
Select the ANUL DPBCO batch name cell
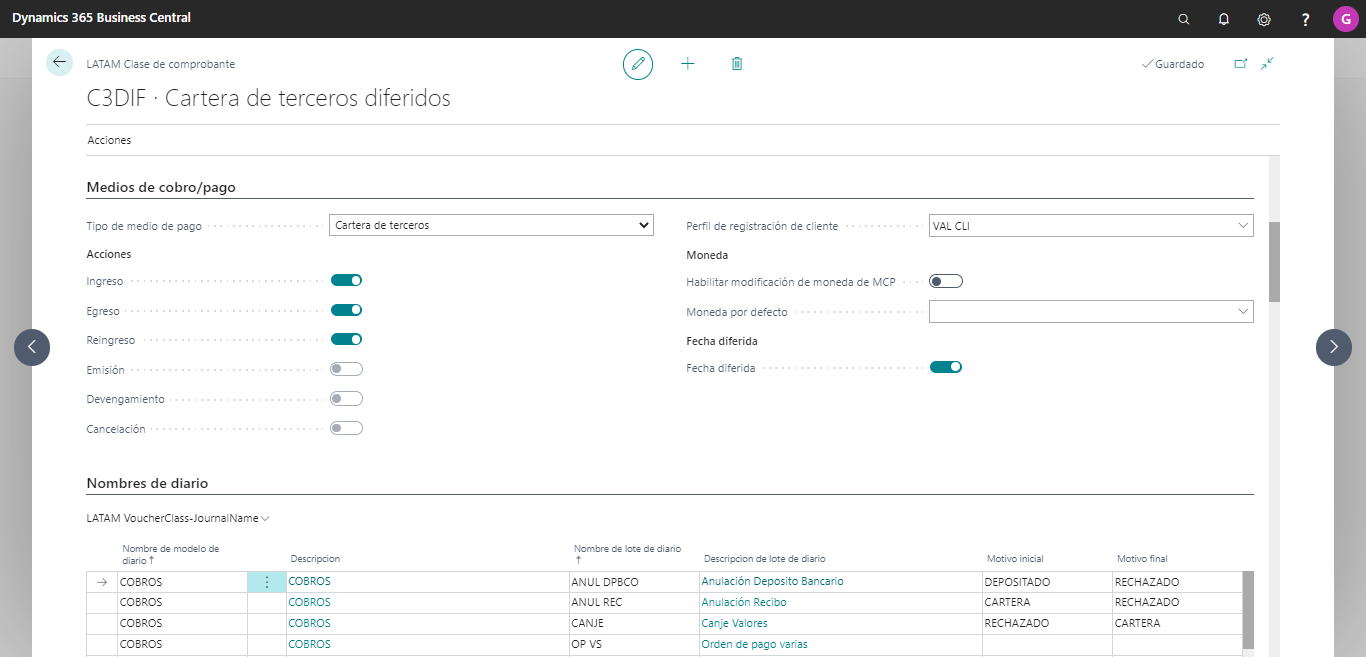634,581
